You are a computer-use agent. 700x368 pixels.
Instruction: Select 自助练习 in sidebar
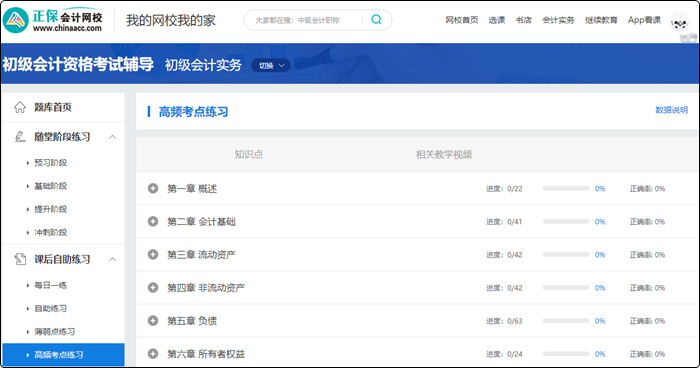point(50,308)
